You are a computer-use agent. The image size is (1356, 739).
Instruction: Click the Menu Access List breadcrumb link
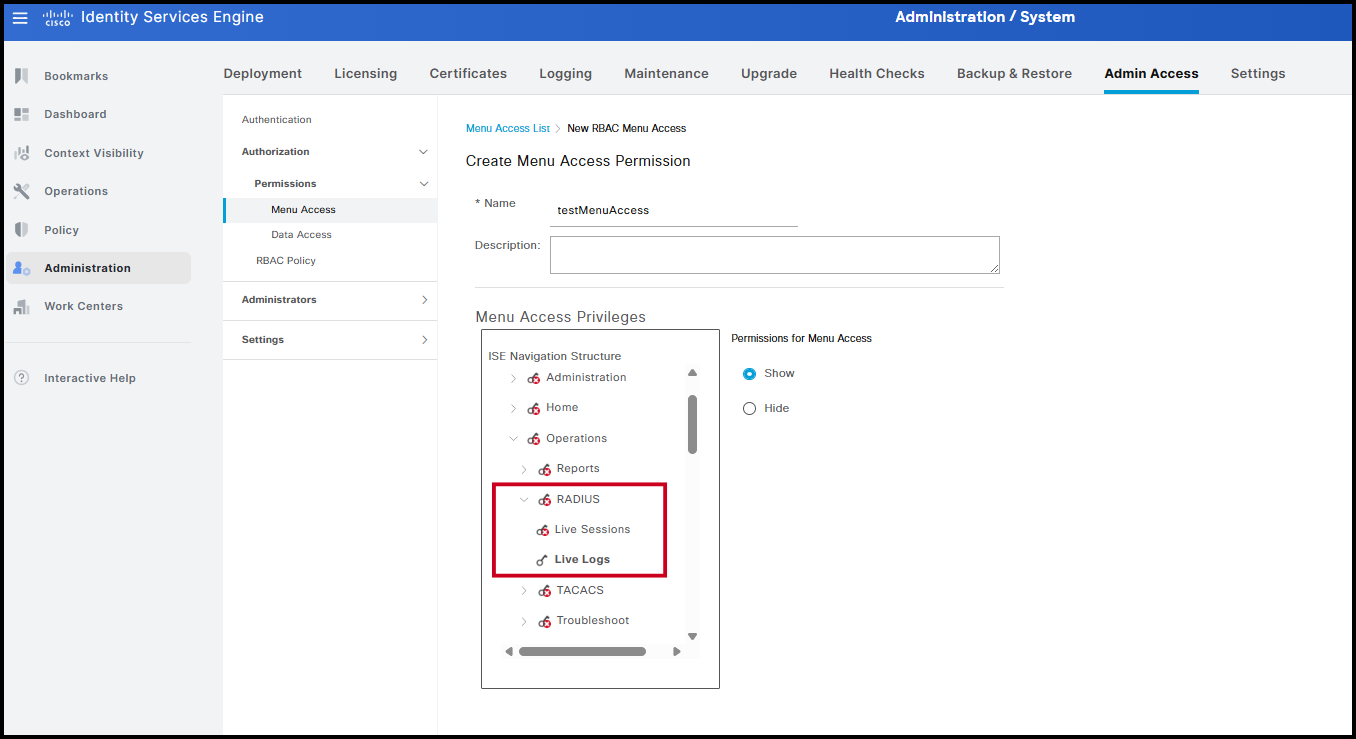click(x=508, y=128)
